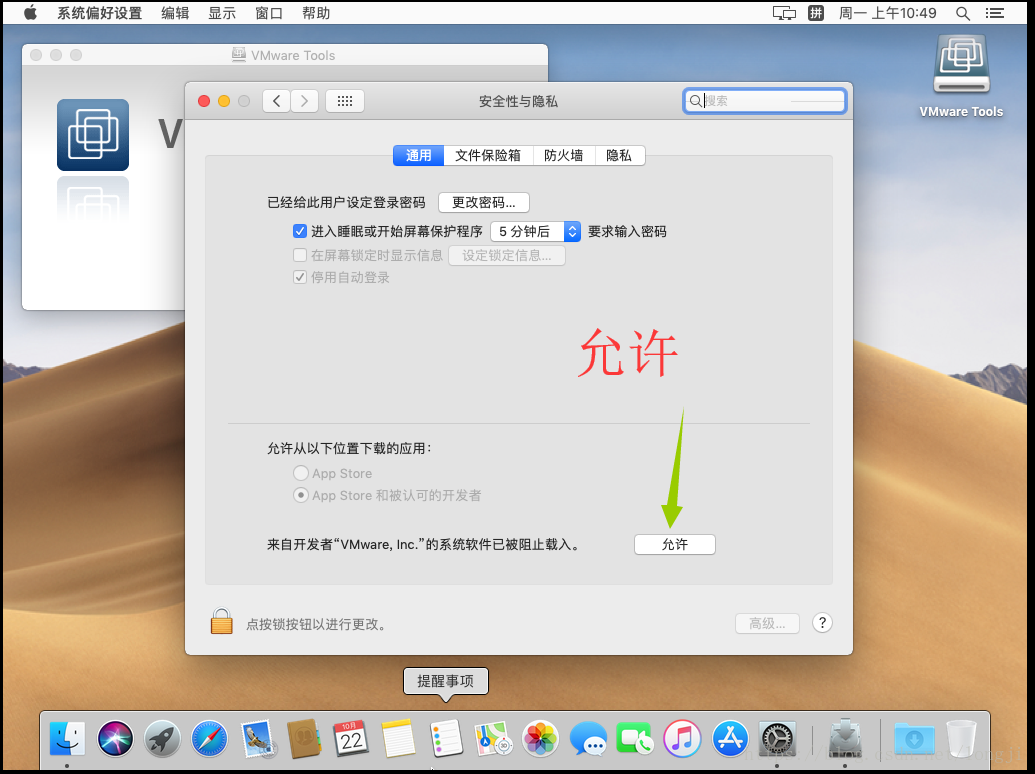Open Contacts book icon in Dock
The image size is (1035, 774).
click(x=304, y=738)
